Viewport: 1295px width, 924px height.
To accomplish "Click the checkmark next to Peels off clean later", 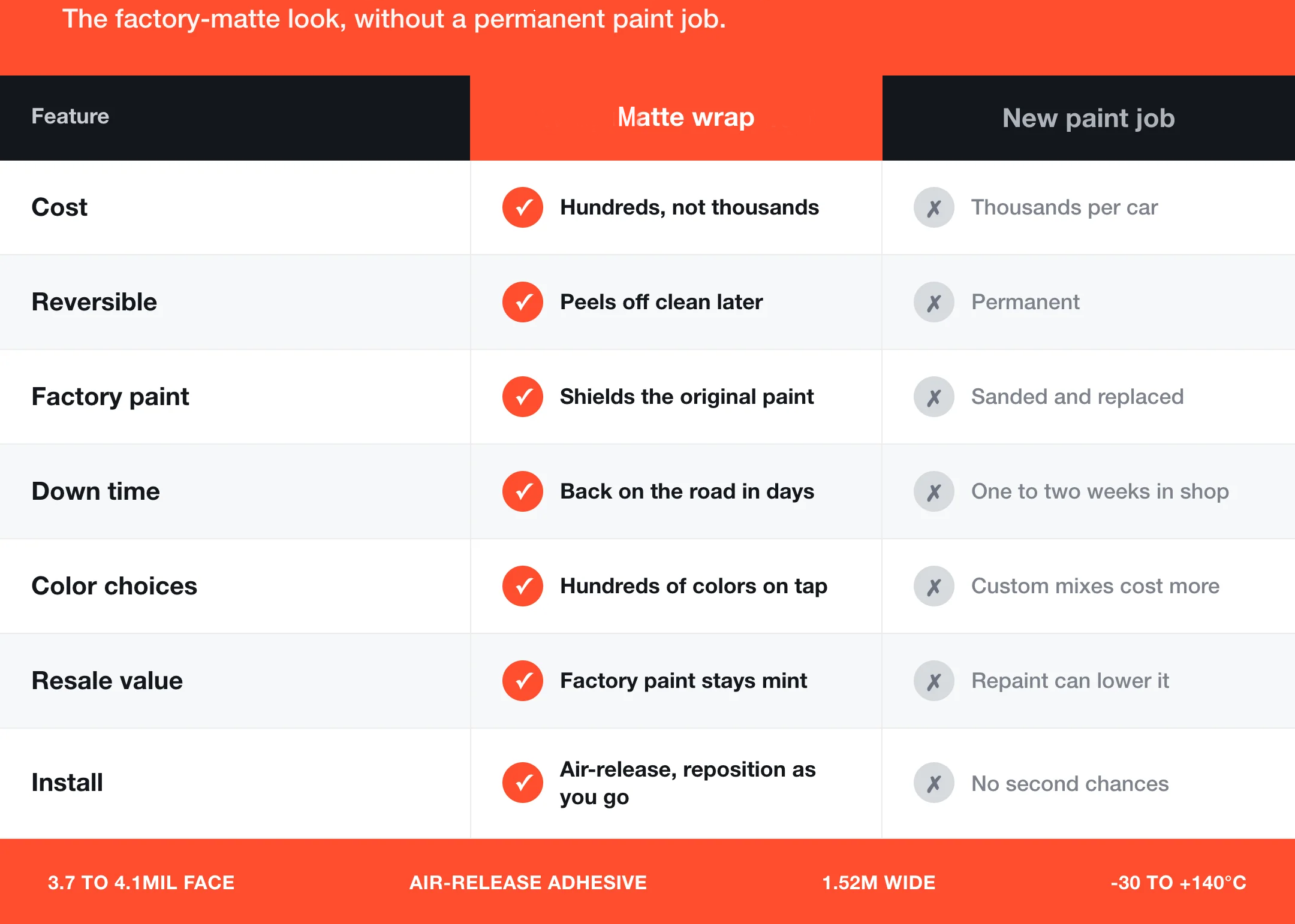I will point(523,302).
